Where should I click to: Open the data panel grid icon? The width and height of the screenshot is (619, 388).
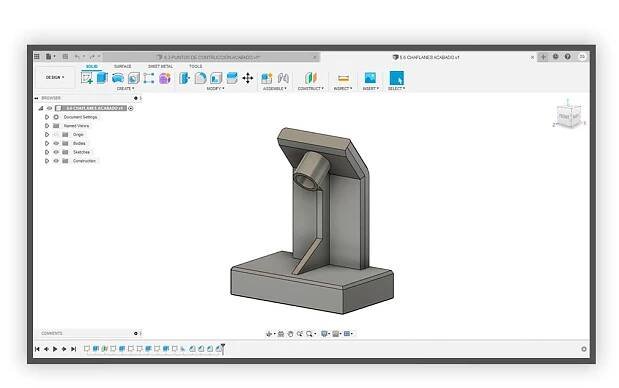click(37, 57)
